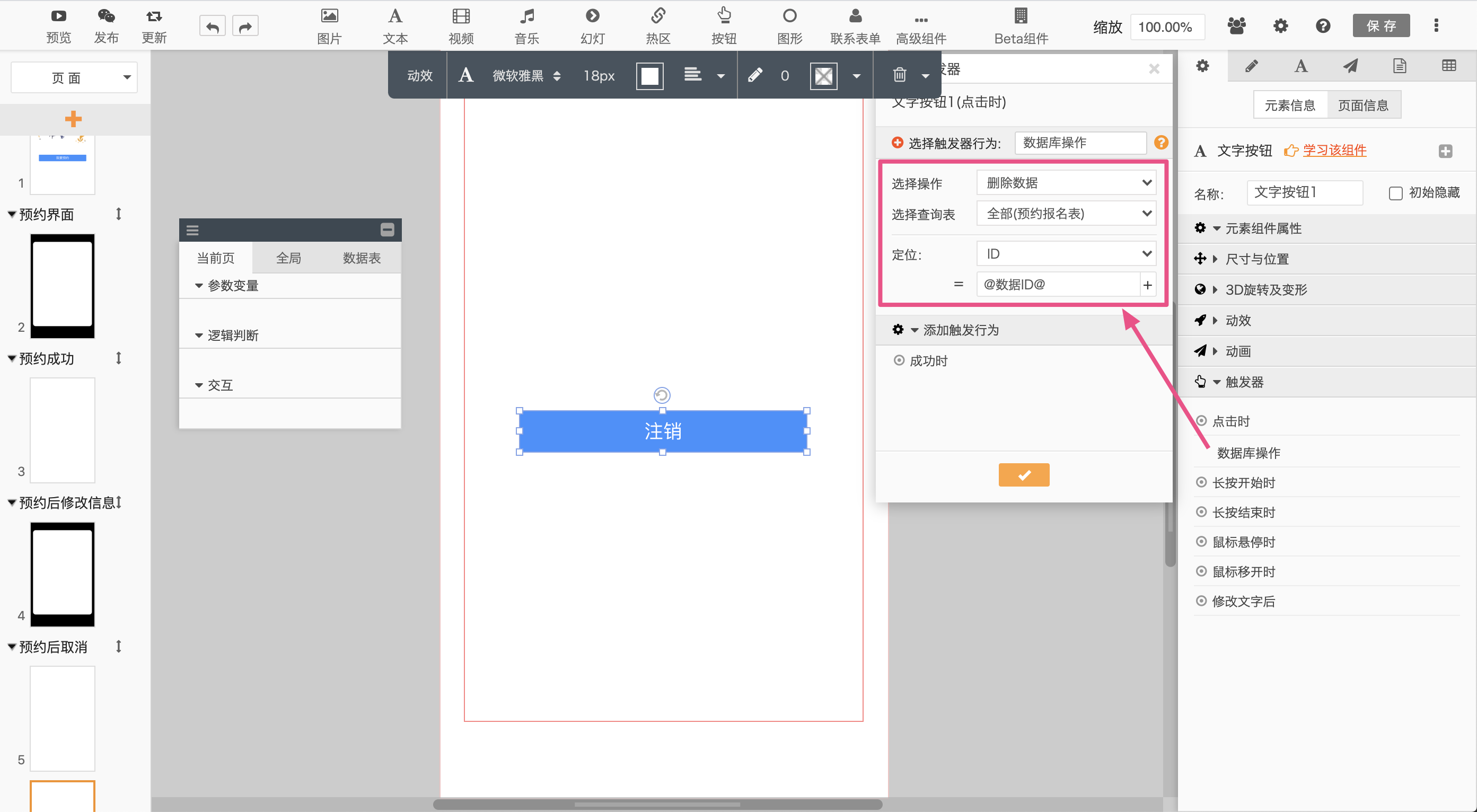Screen dimensions: 1477x812
Task: Click the undo arrow icon
Action: tap(212, 27)
